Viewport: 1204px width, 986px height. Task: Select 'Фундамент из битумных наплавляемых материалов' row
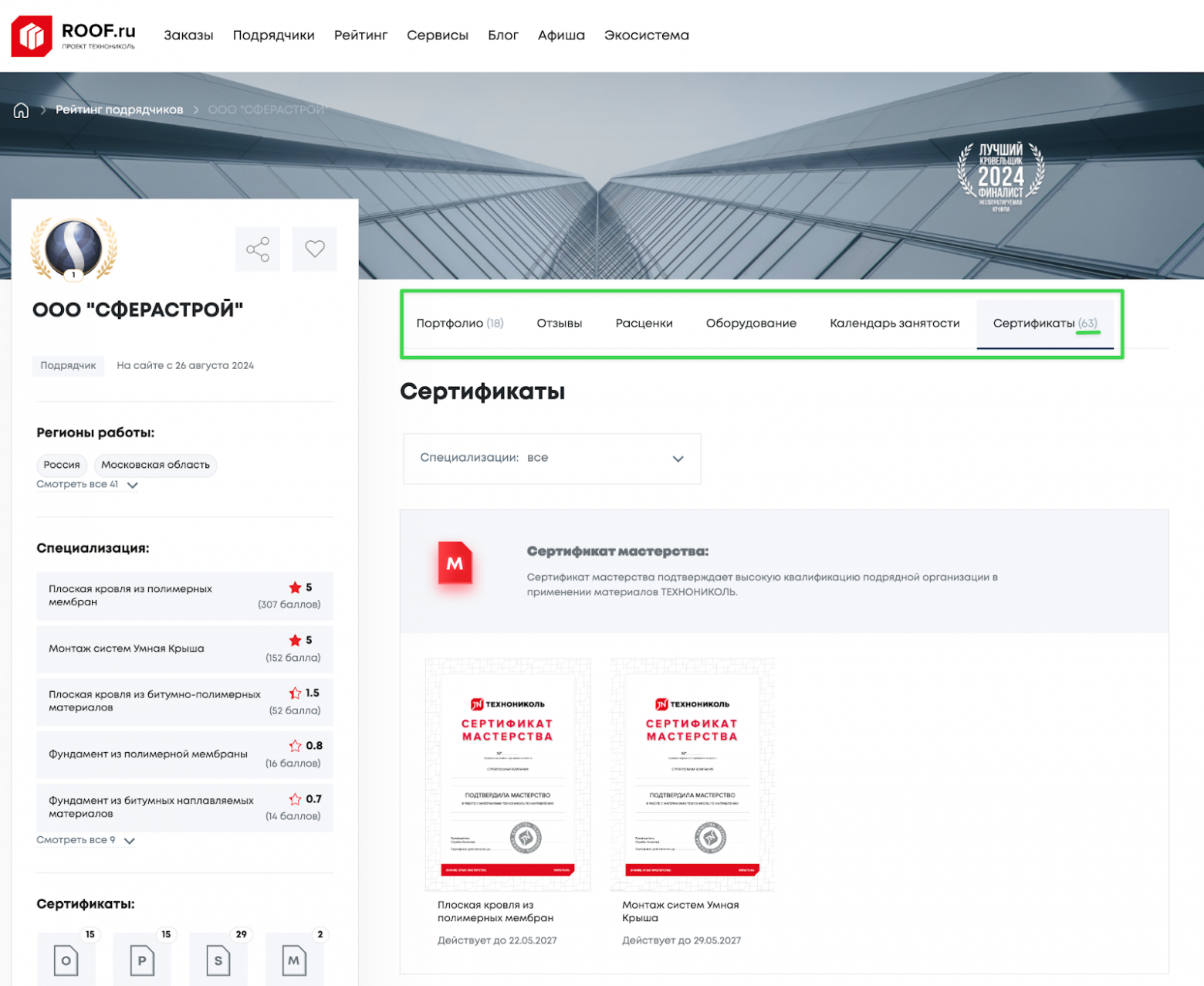[x=184, y=808]
